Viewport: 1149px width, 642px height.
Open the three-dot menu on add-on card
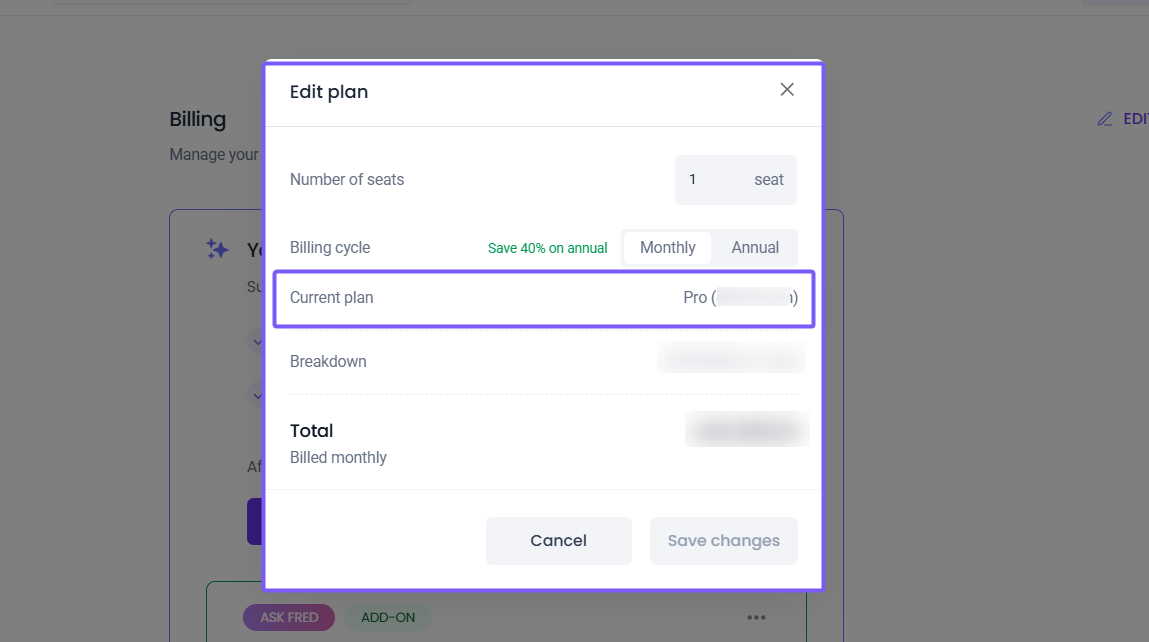[756, 617]
